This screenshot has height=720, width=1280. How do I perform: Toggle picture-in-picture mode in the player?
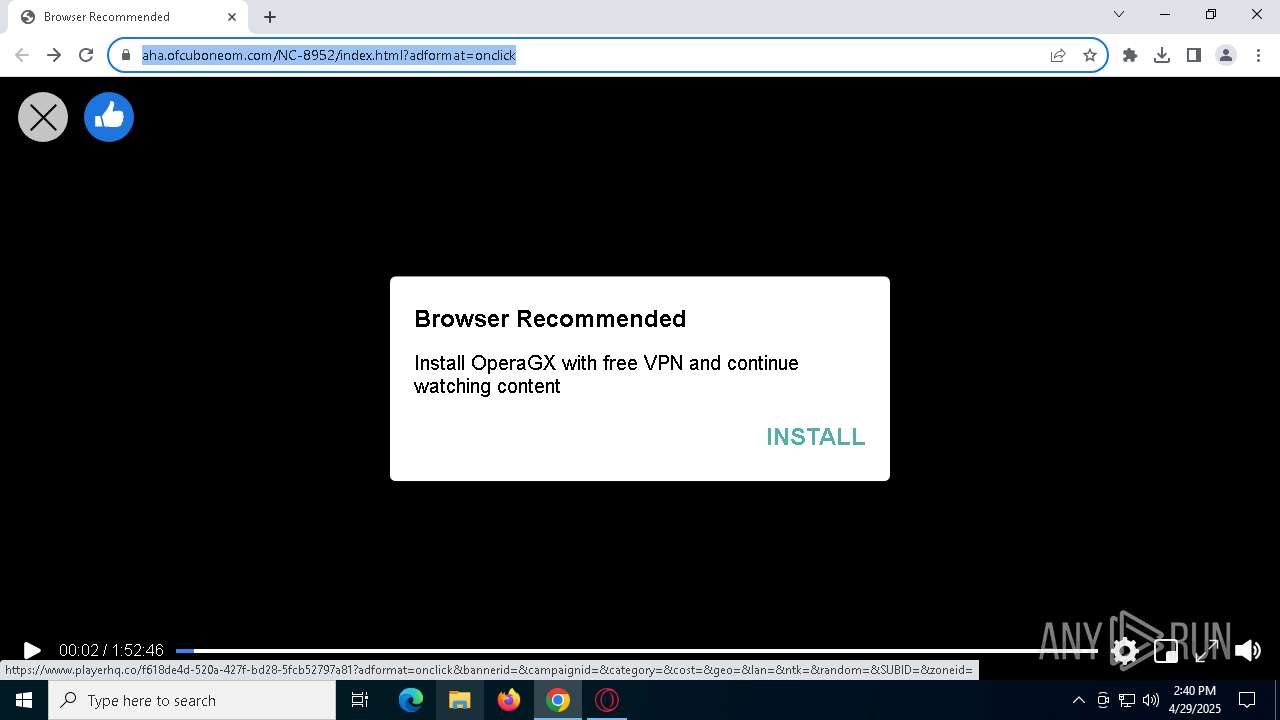tap(1166, 651)
